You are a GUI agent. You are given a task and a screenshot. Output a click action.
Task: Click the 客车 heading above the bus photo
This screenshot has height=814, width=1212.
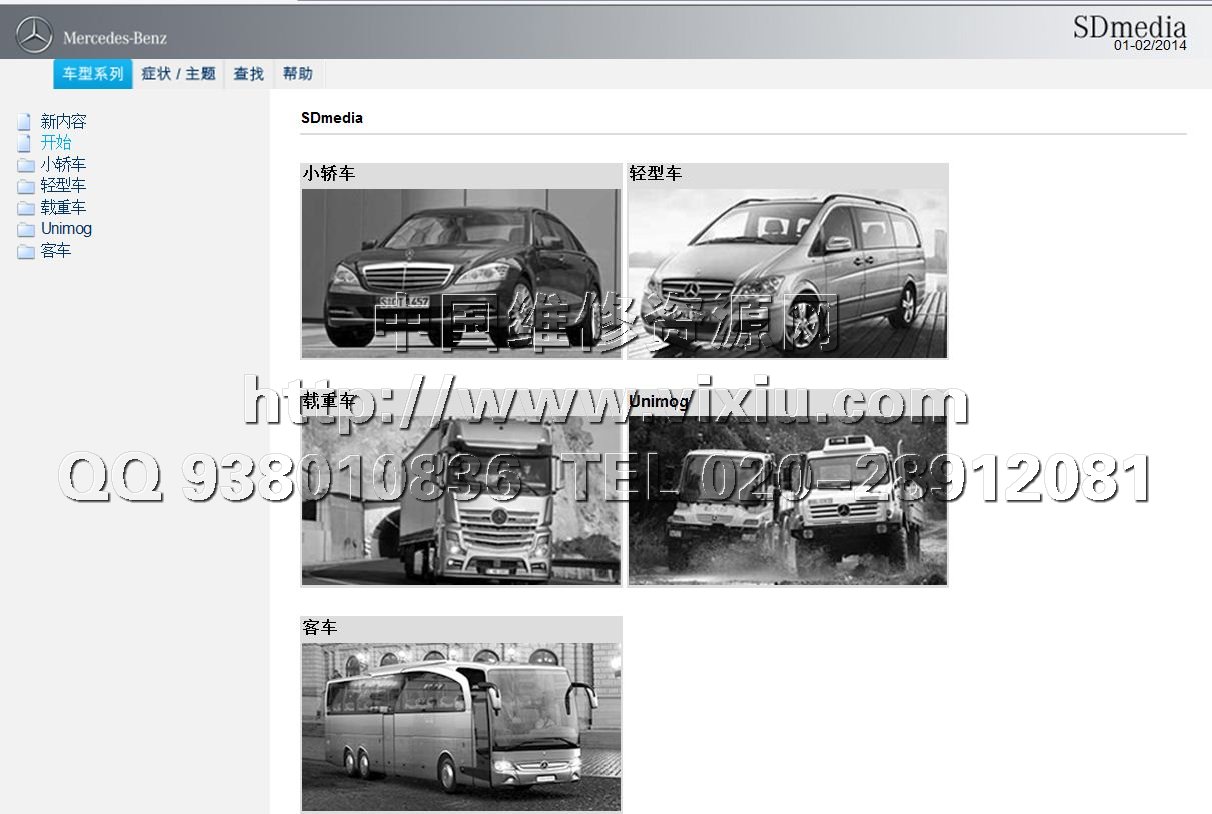320,628
